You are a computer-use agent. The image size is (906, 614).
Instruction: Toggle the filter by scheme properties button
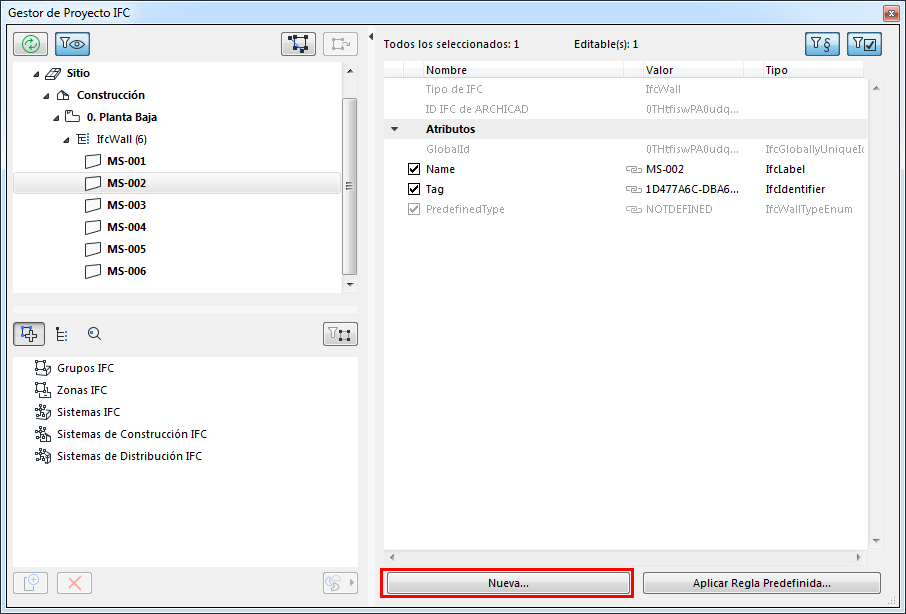click(822, 44)
